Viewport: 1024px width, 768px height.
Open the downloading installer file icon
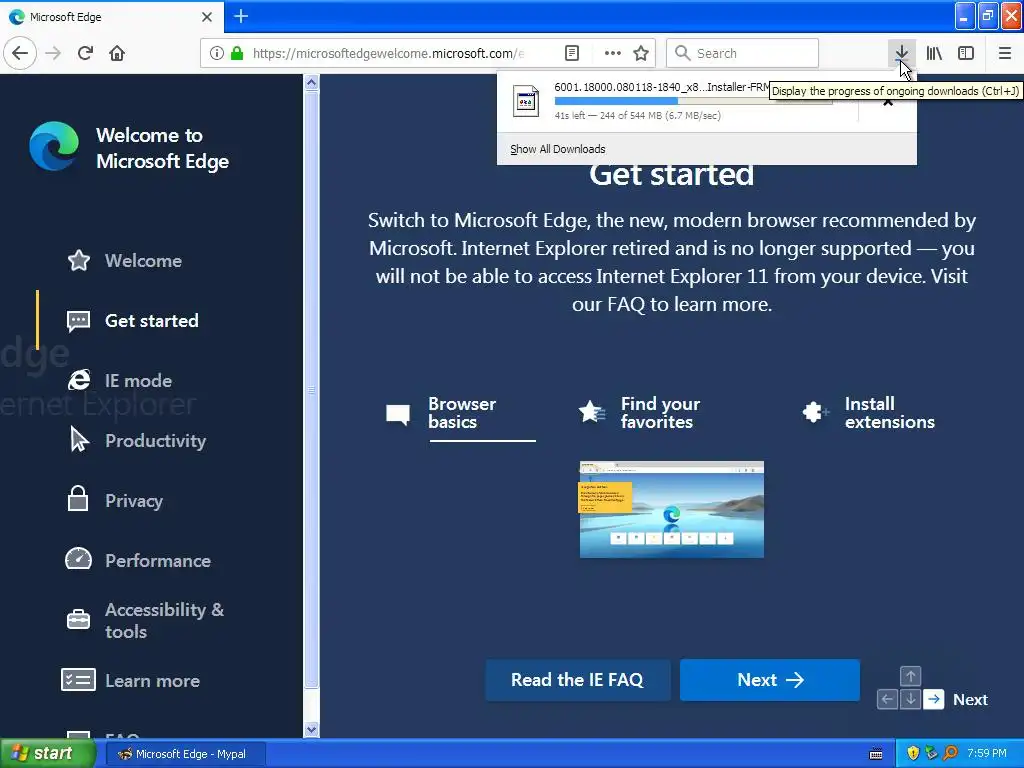point(526,101)
